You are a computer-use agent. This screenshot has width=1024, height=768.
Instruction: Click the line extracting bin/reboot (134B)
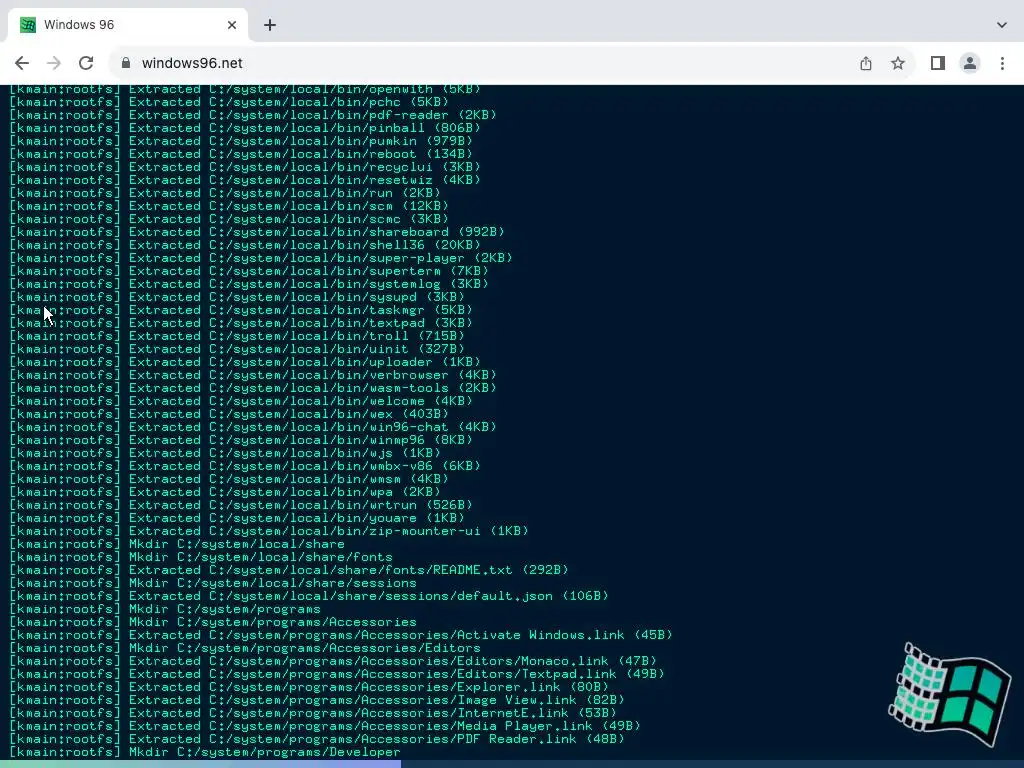click(x=240, y=154)
